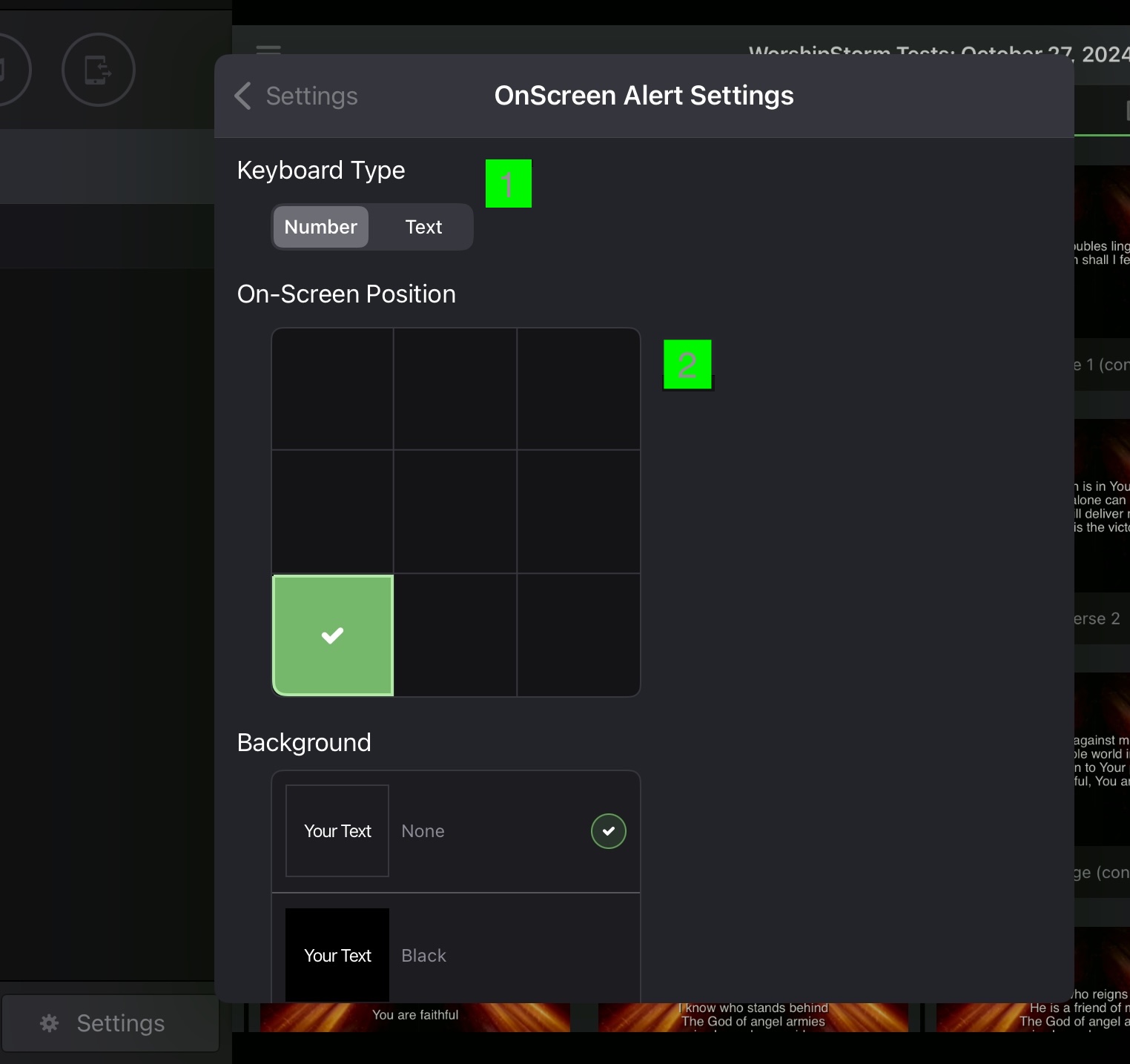This screenshot has height=1064, width=1130.
Task: Choose top-center on-screen position cell
Action: tap(455, 389)
